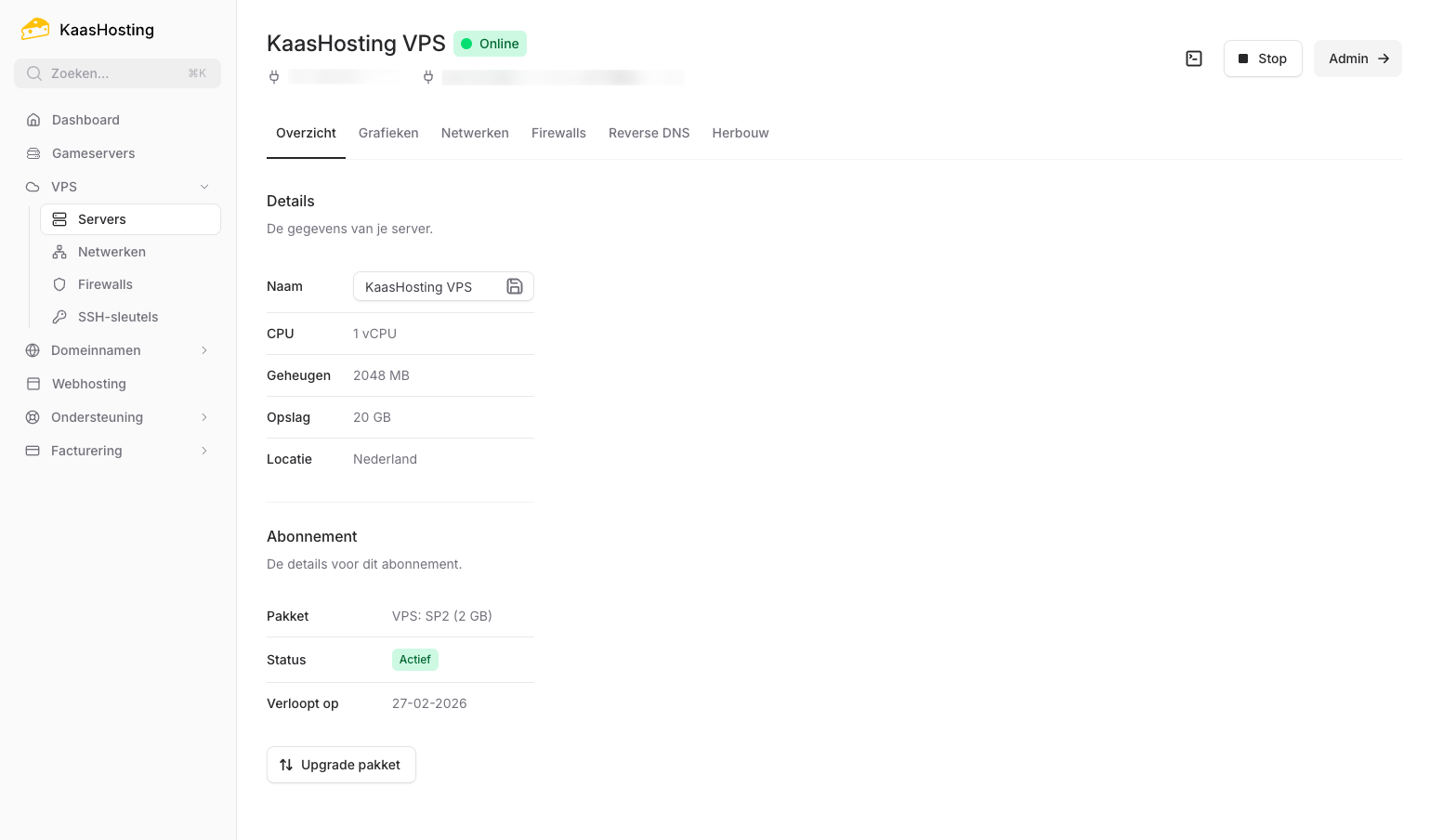Viewport: 1430px width, 840px height.
Task: Open the server console terminal icon
Action: [x=1194, y=59]
